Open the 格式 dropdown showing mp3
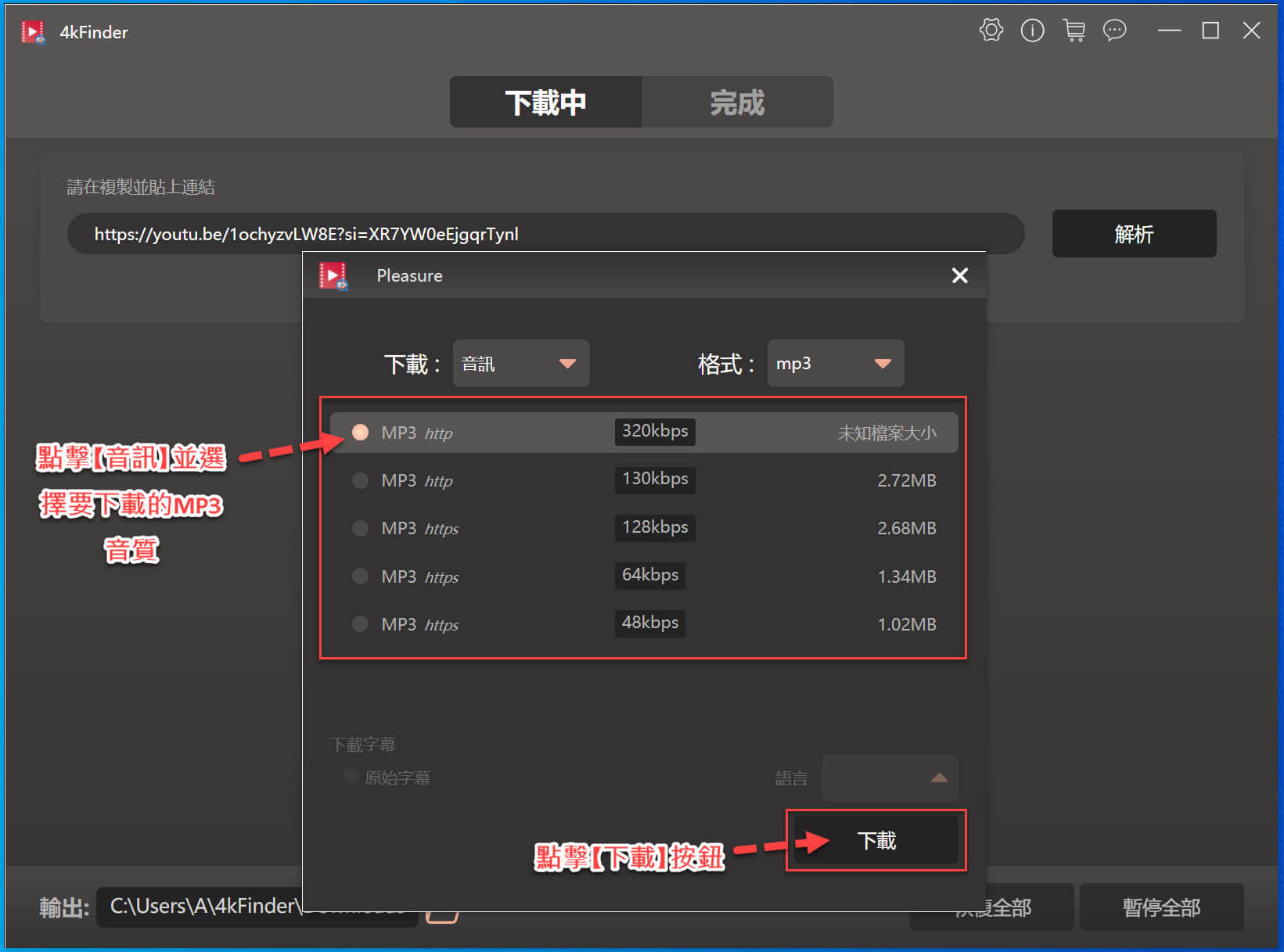The image size is (1284, 952). [835, 363]
